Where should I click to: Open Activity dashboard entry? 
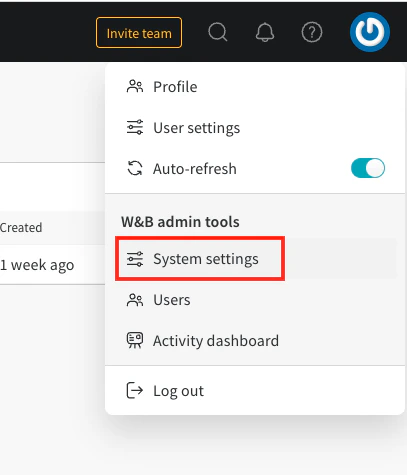[x=255, y=341]
